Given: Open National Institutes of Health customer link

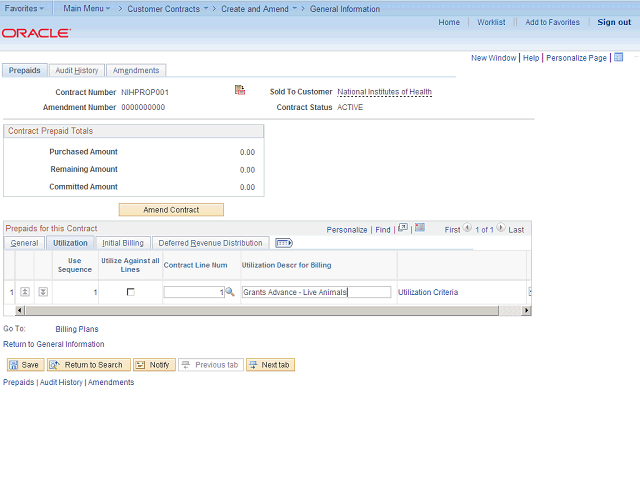Looking at the screenshot, I should click(x=384, y=92).
